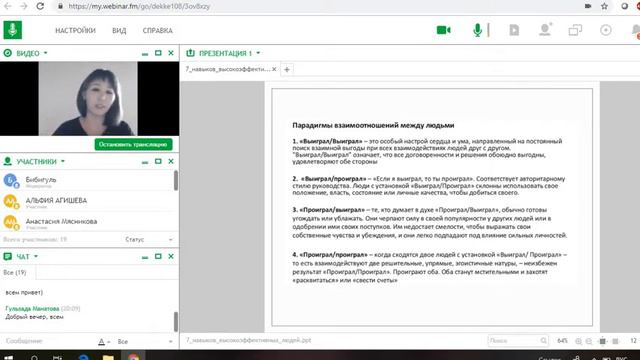Viewport: 640px width, 360px height.
Task: Open the СПРАВКА menu
Action: [x=158, y=31]
